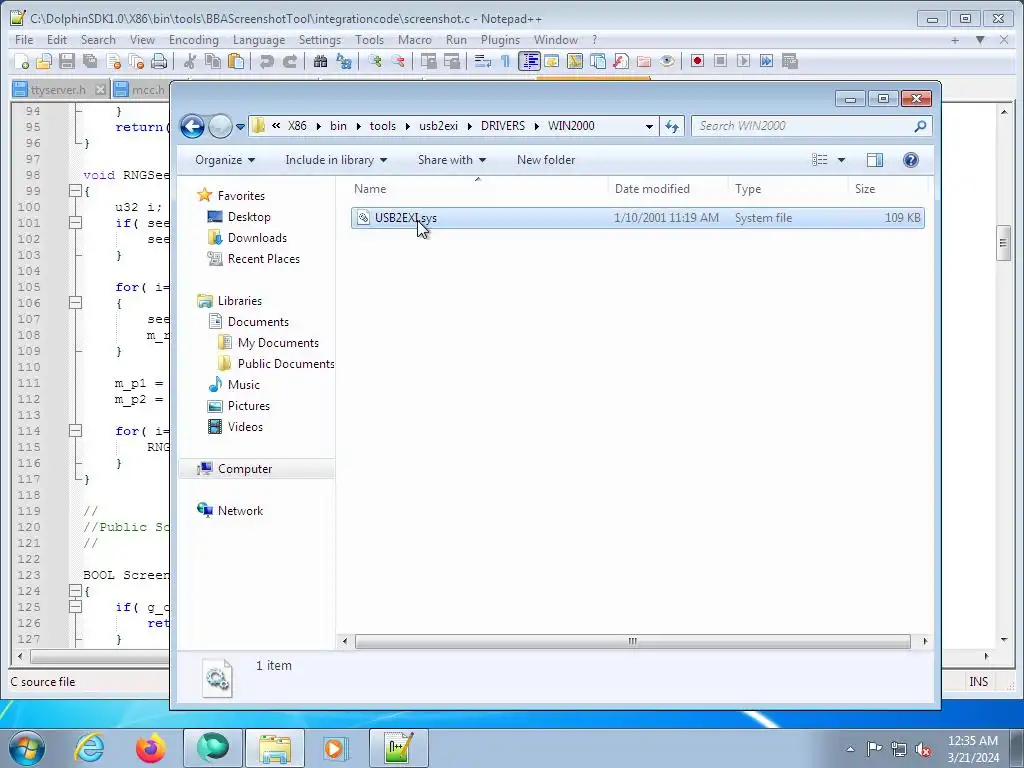
Task: Collapse the fold marker at line 99
Action: pos(75,191)
